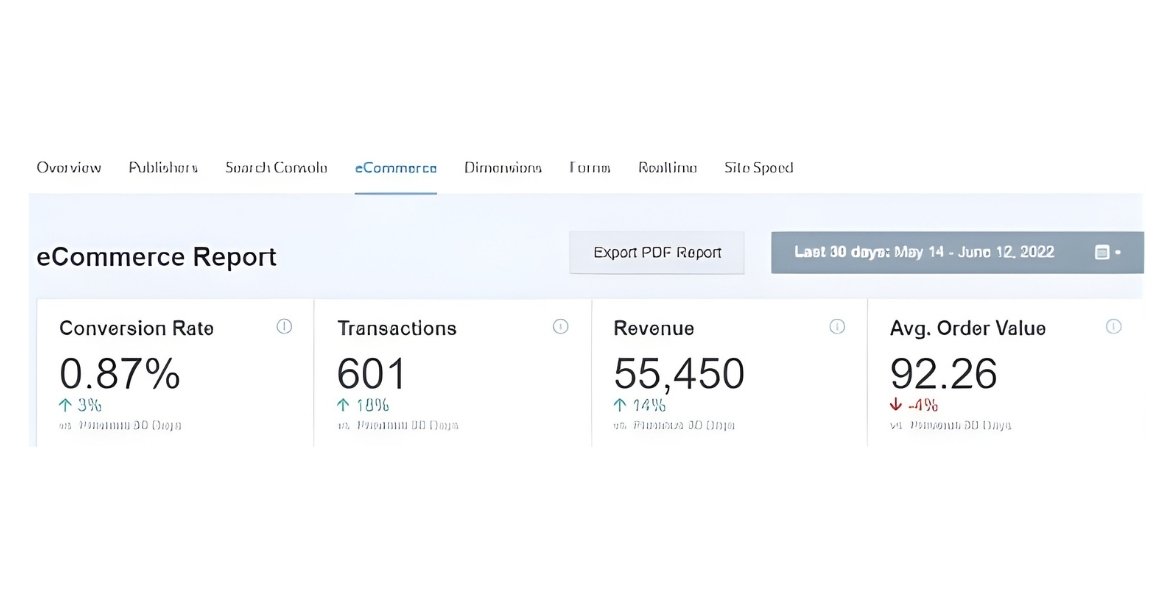Click the eCommerce Report heading
This screenshot has height=603, width=1162.
coord(156,257)
